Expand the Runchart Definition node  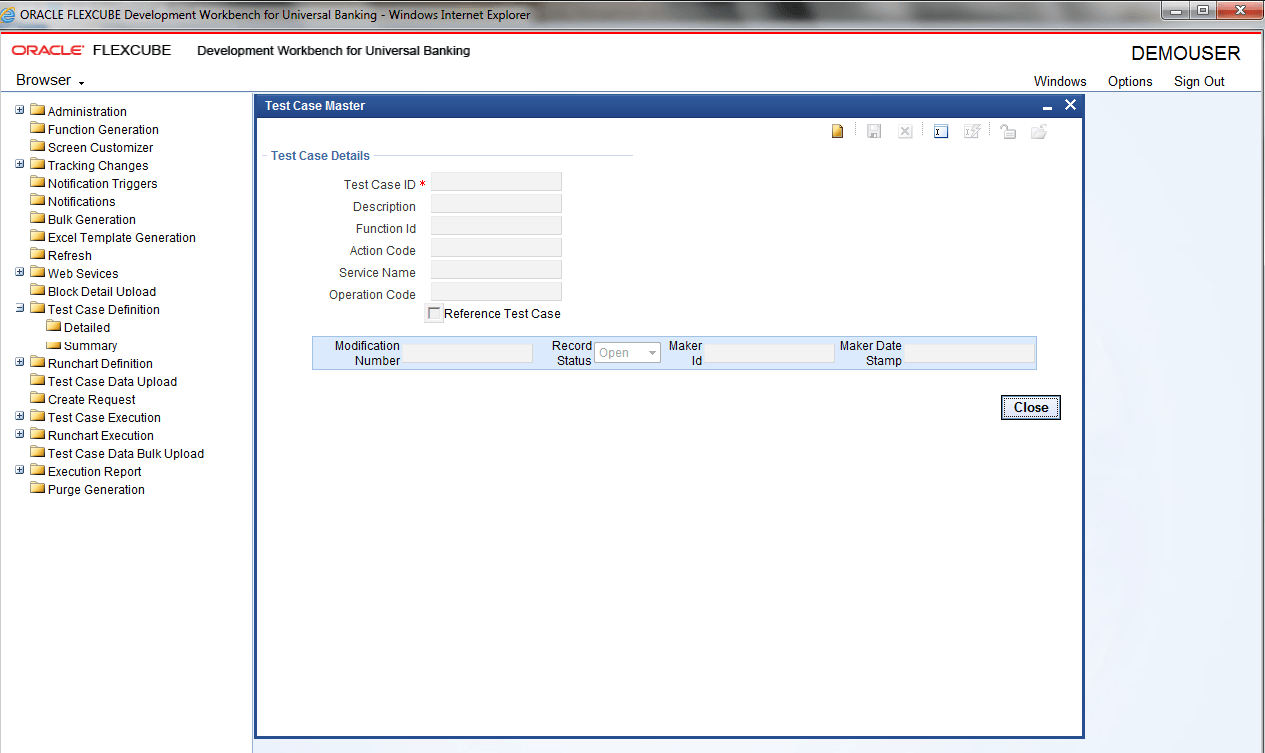(20, 362)
